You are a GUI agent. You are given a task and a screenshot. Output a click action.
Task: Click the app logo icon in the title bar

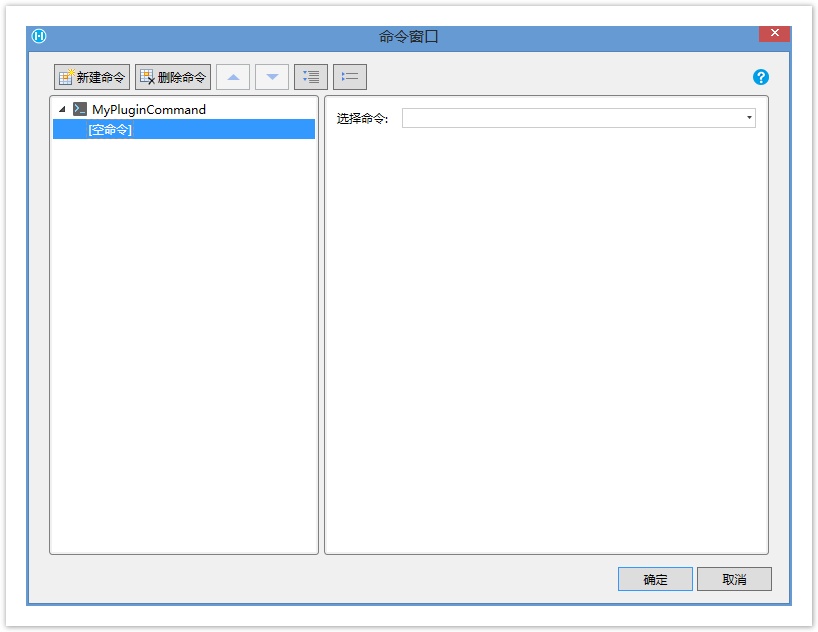(39, 36)
